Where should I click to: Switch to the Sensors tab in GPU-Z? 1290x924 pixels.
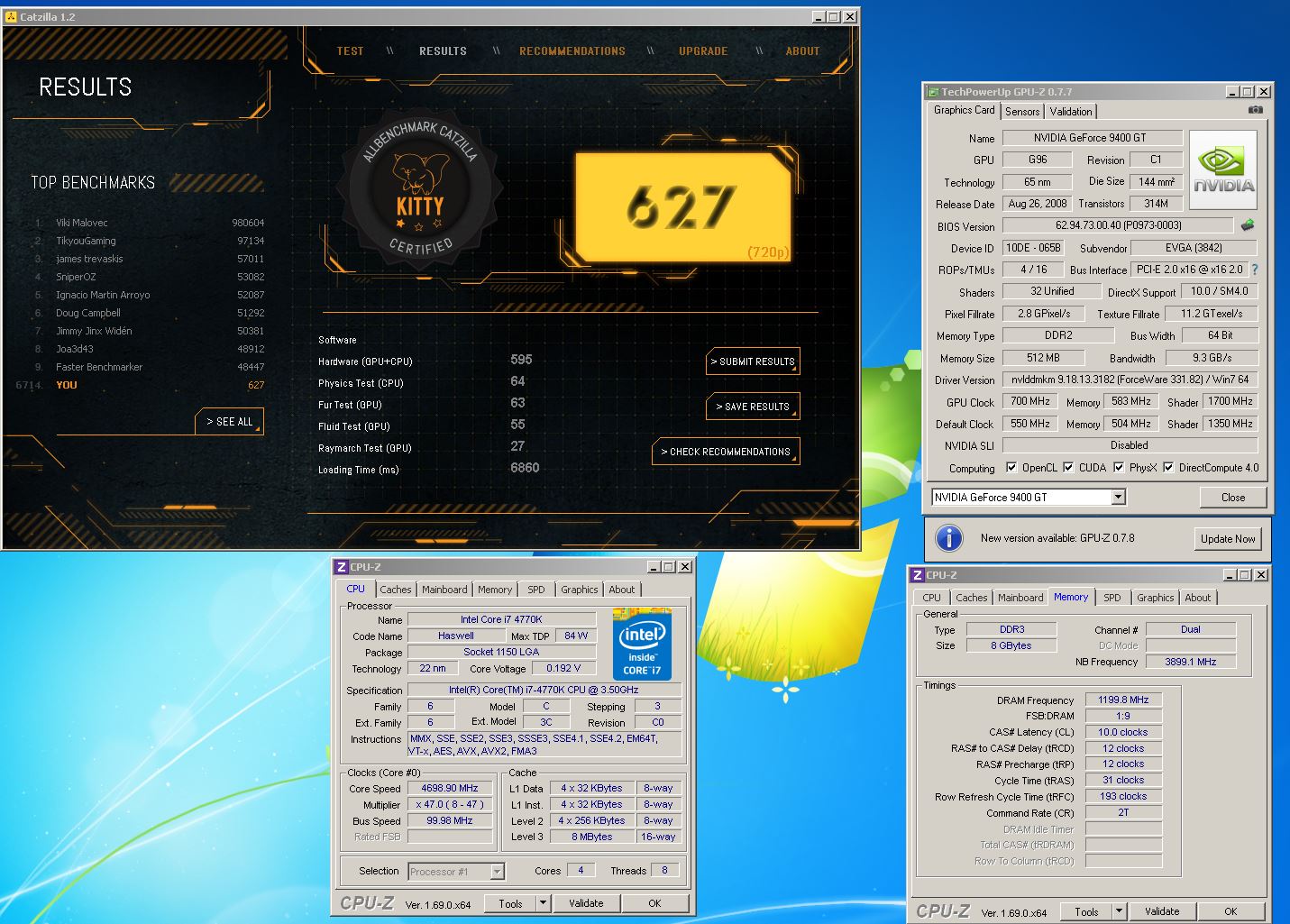1022,112
